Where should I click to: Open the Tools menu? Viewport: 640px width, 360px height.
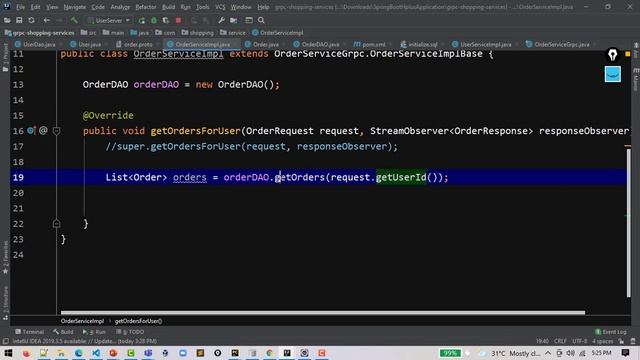(202, 7)
